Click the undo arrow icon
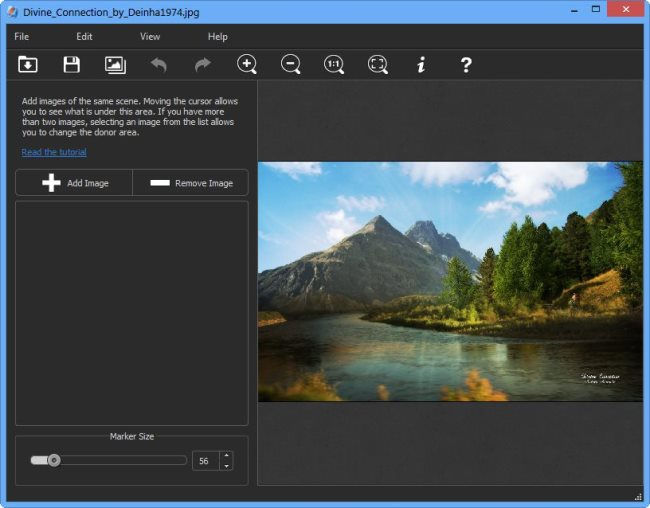 pos(159,65)
